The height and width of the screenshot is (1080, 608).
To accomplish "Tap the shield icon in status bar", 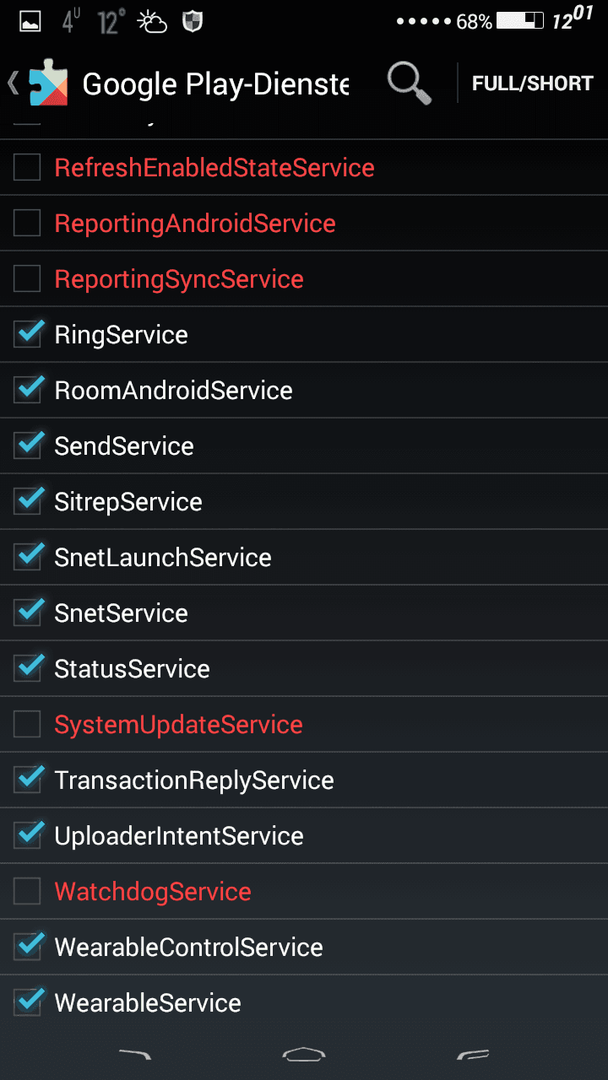I will click(x=192, y=22).
